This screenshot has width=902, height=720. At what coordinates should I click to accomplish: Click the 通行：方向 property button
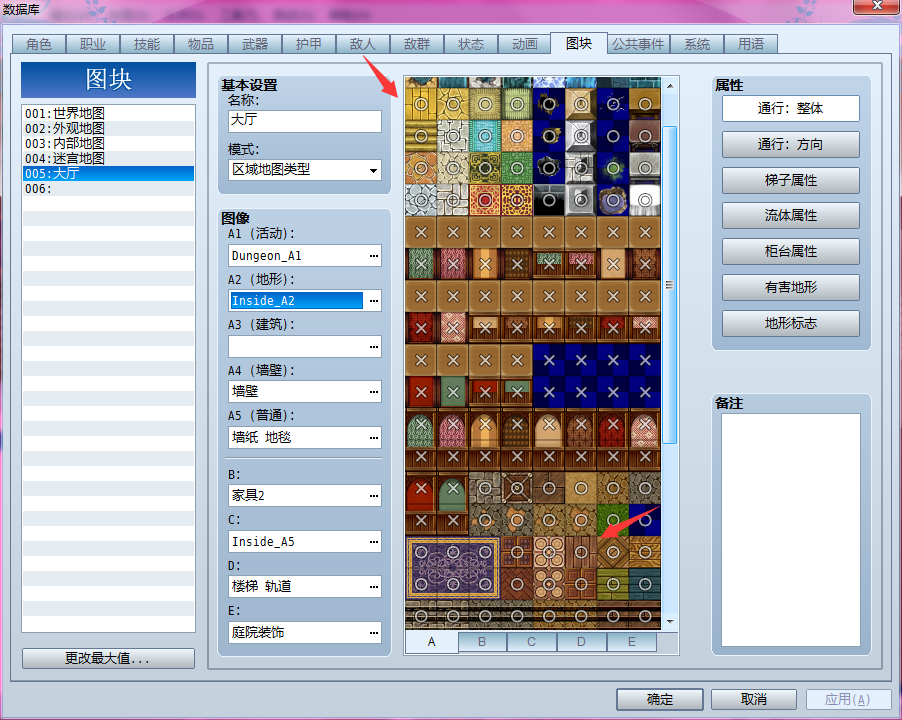pyautogui.click(x=790, y=144)
